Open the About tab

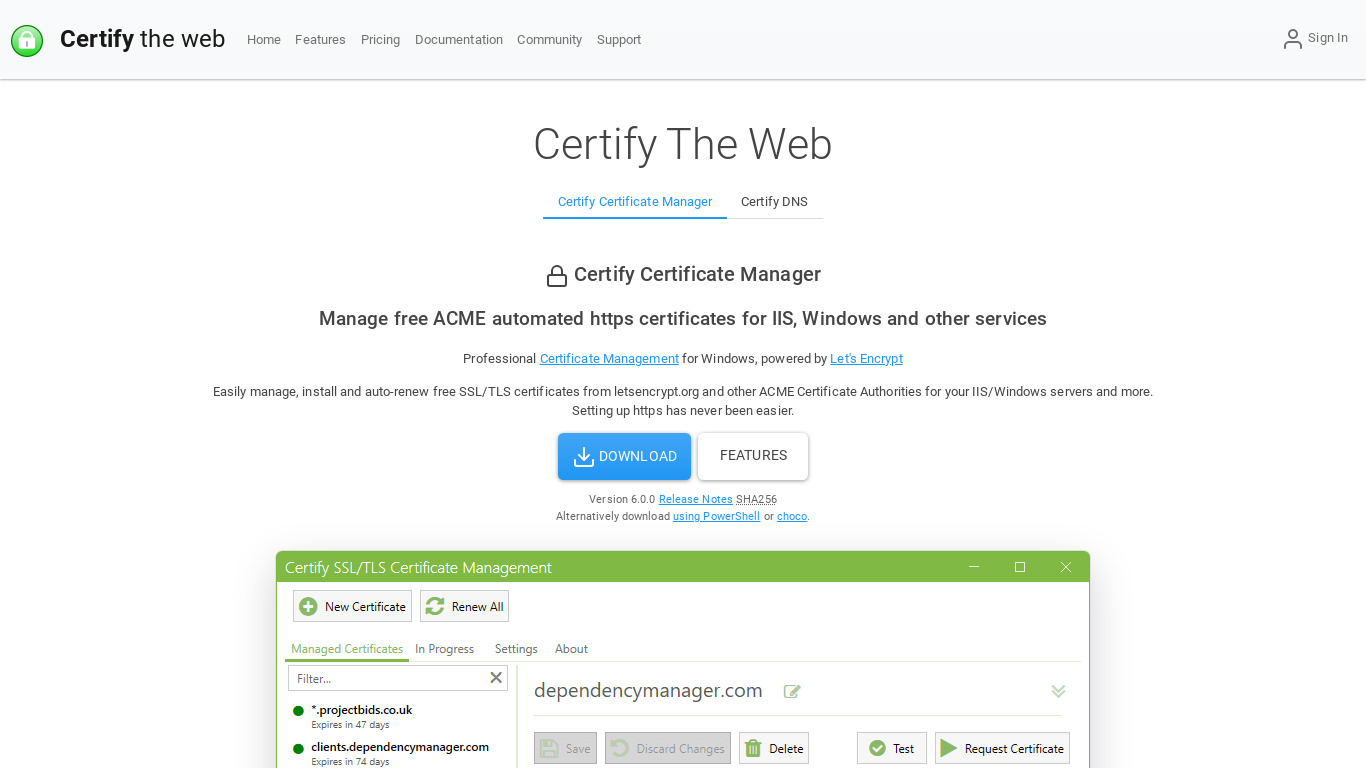571,649
